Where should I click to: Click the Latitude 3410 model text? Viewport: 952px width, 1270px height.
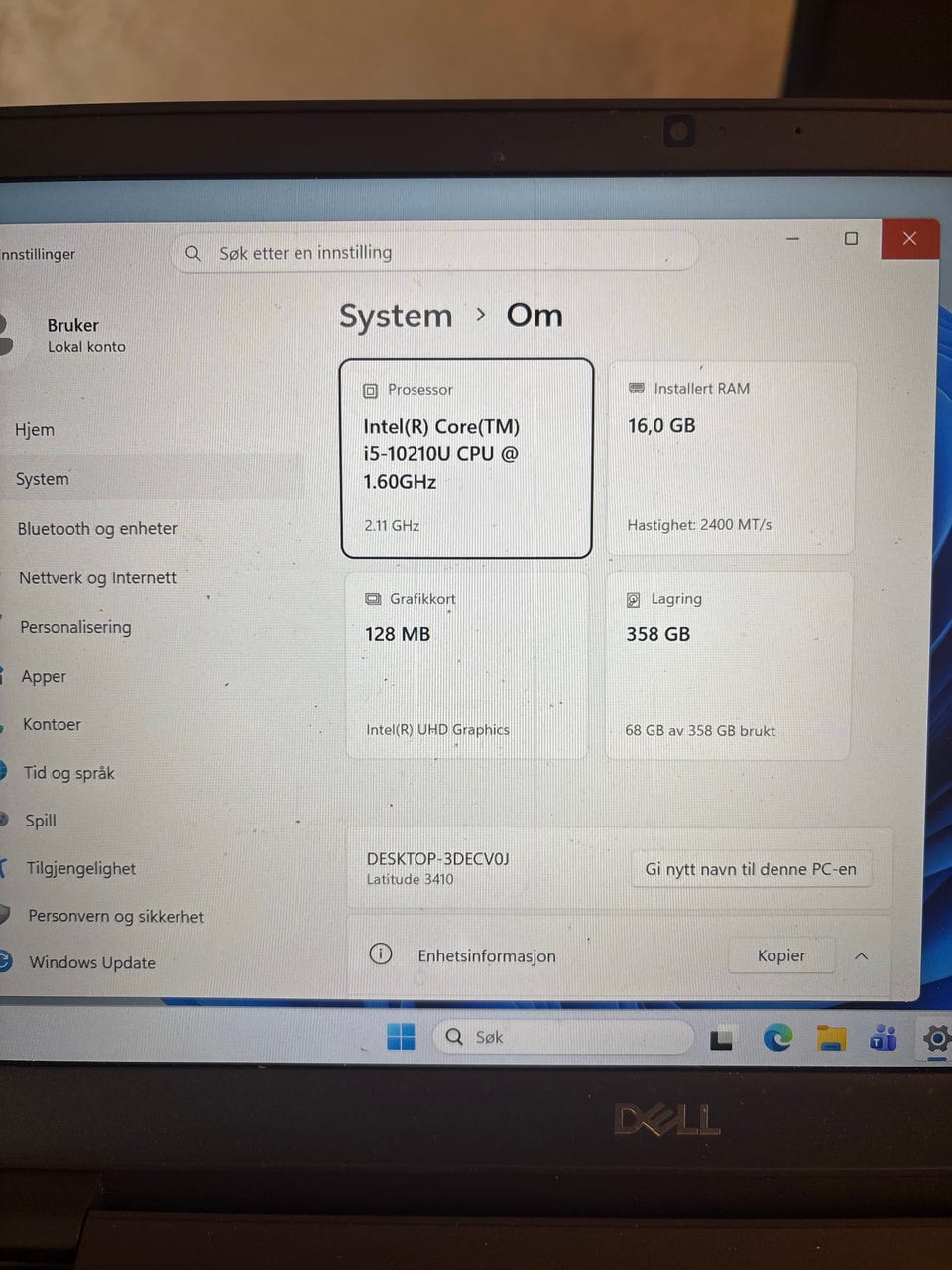[x=410, y=879]
